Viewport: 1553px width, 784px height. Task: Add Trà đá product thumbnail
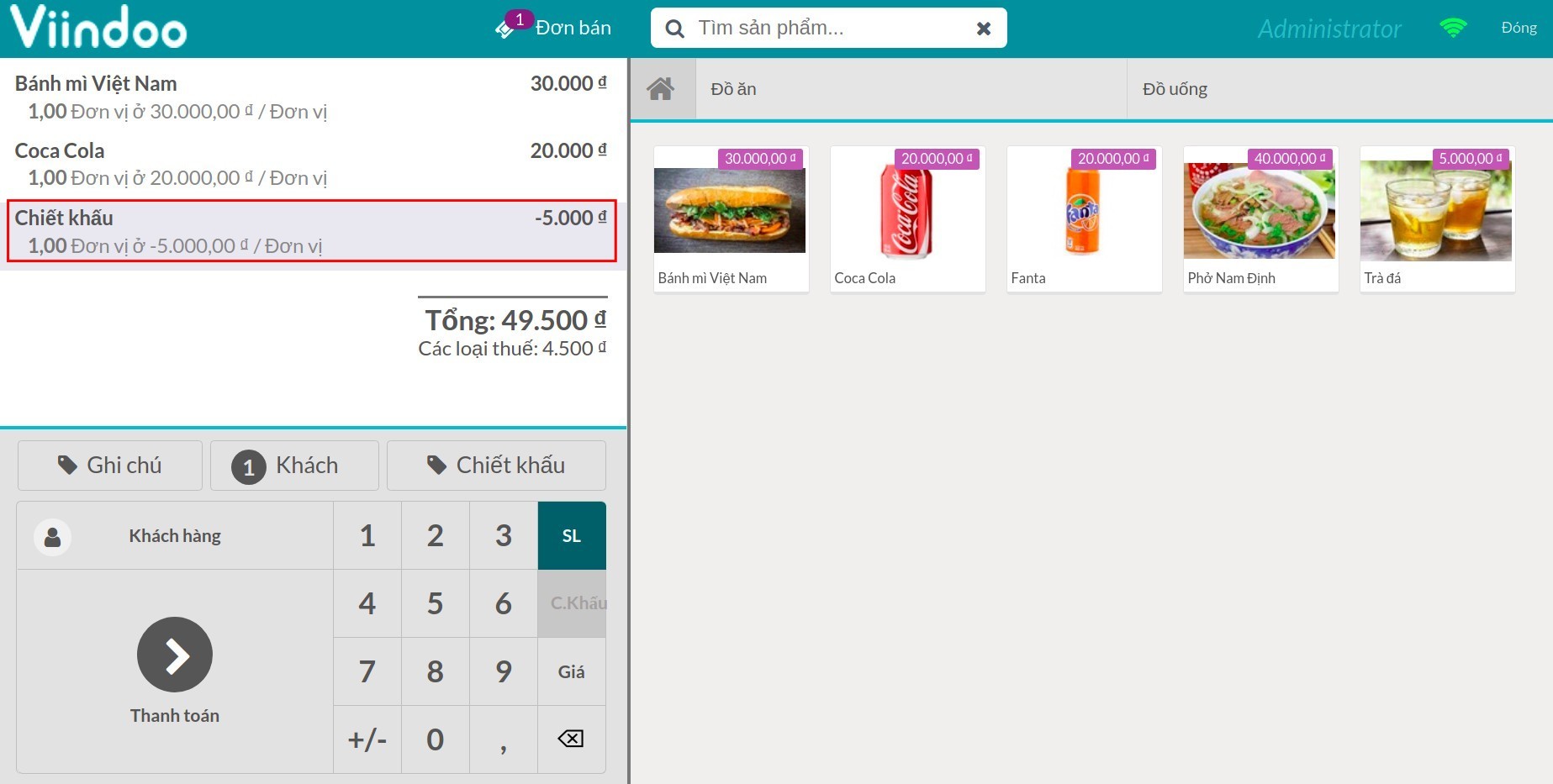(1437, 218)
